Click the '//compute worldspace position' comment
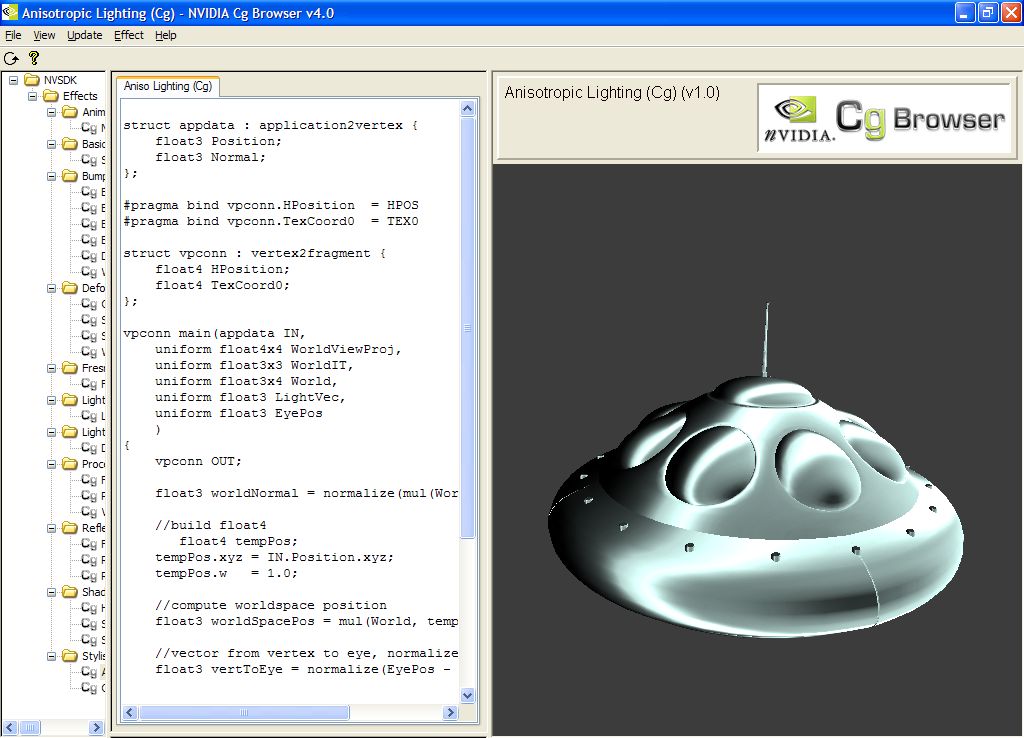The height and width of the screenshot is (738, 1024). click(x=270, y=605)
